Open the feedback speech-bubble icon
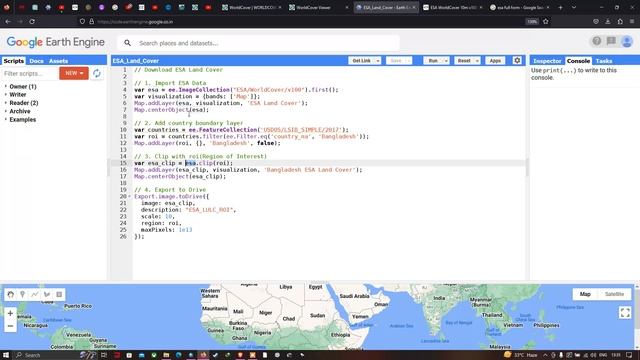Screen dimensions: 640x360 tap(611, 41)
